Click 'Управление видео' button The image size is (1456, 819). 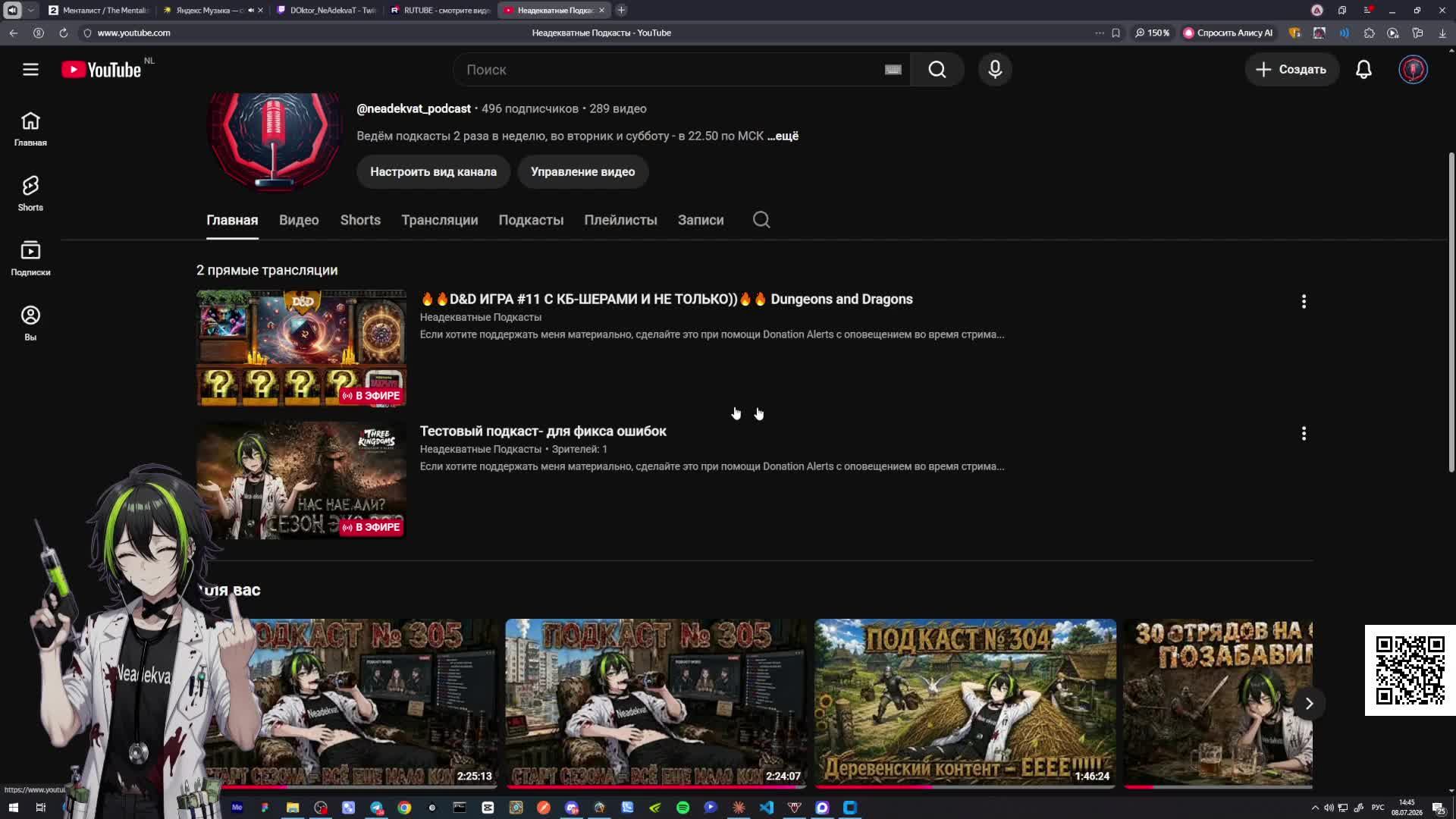coord(583,172)
